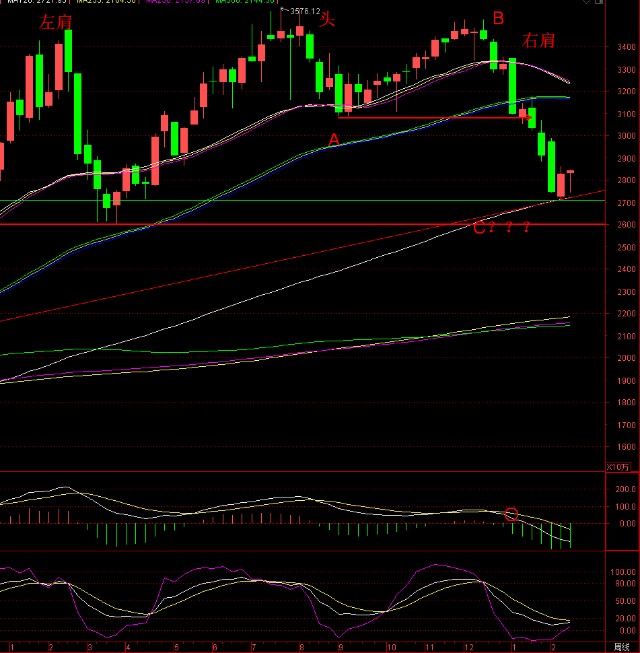Click the letter A chart annotation
640x653 pixels.
tap(334, 140)
